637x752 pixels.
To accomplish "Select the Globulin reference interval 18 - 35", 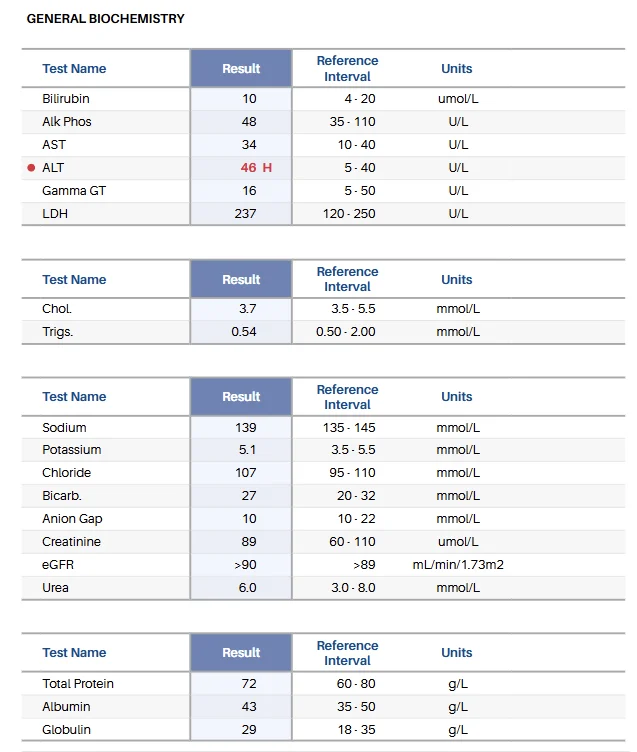I will click(x=356, y=730).
